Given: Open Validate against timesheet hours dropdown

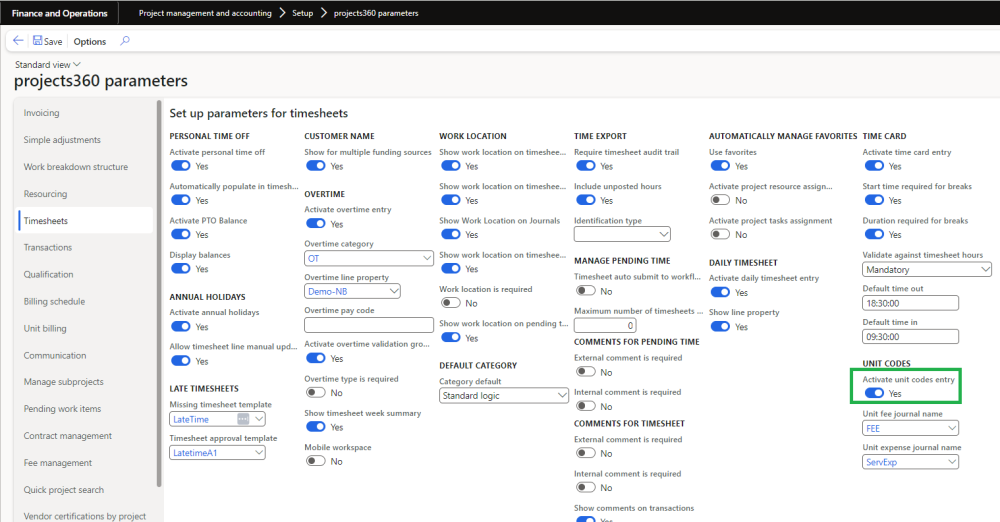Looking at the screenshot, I should tap(985, 269).
